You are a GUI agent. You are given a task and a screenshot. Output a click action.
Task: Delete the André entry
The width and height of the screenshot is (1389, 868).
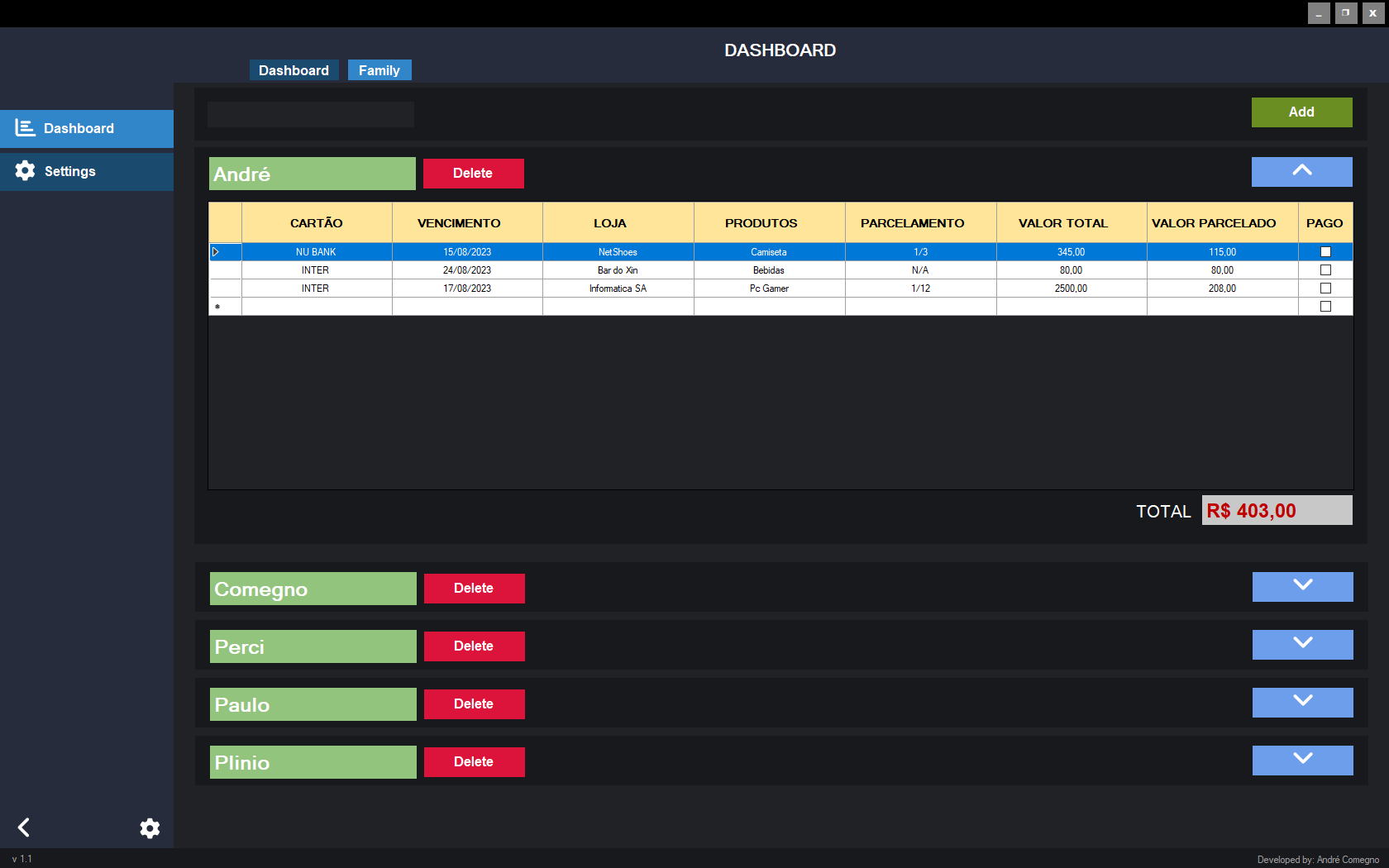click(474, 174)
